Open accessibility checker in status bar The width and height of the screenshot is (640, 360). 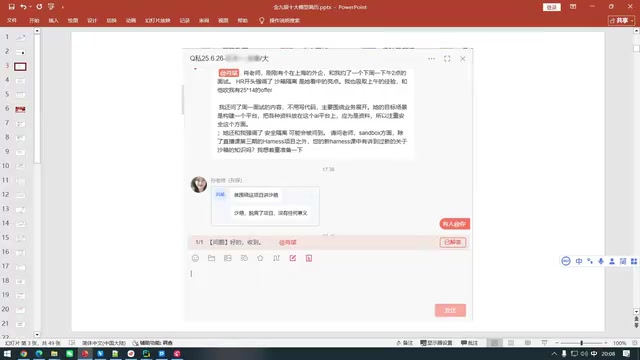point(152,343)
